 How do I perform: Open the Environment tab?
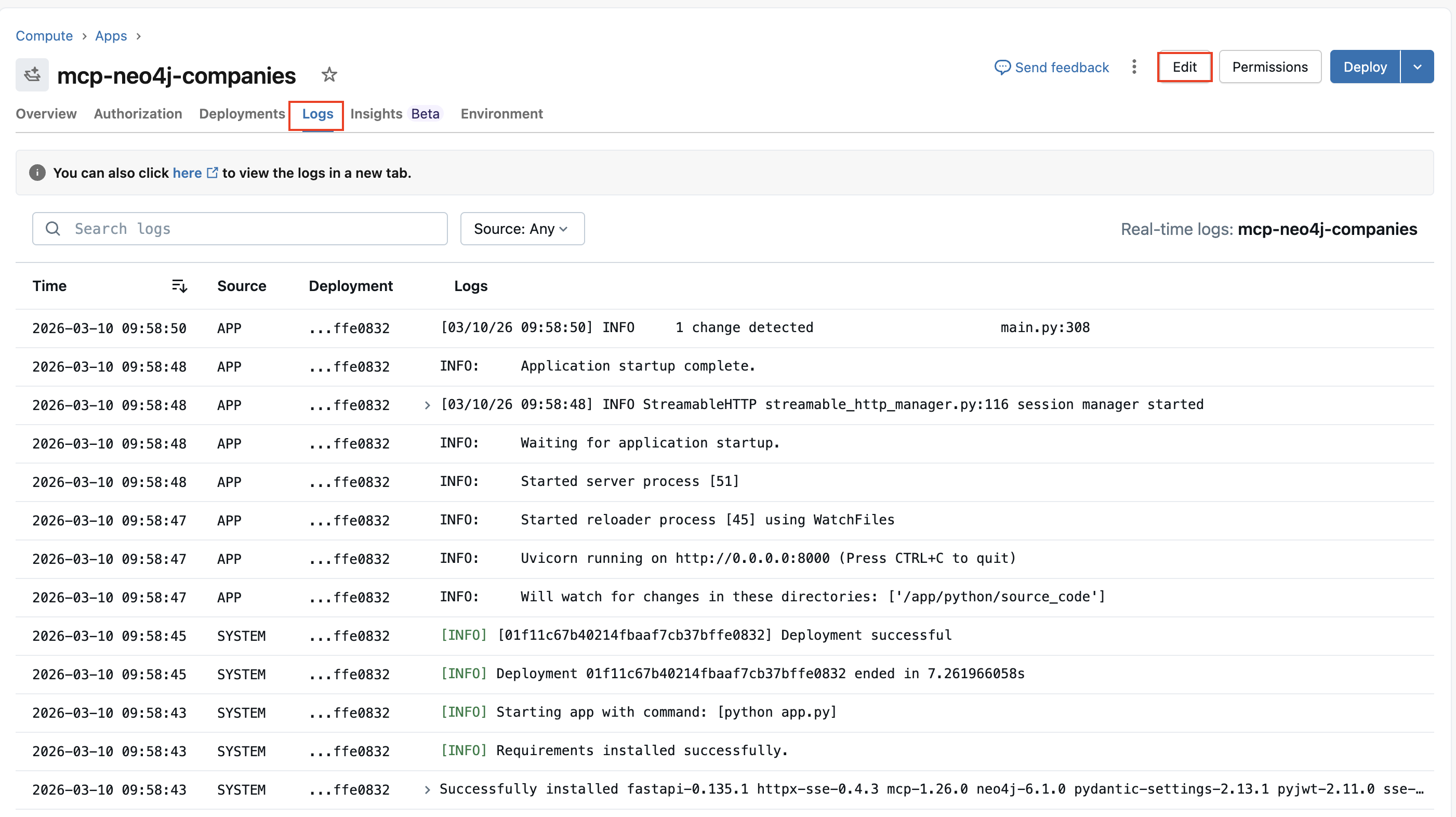tap(501, 114)
